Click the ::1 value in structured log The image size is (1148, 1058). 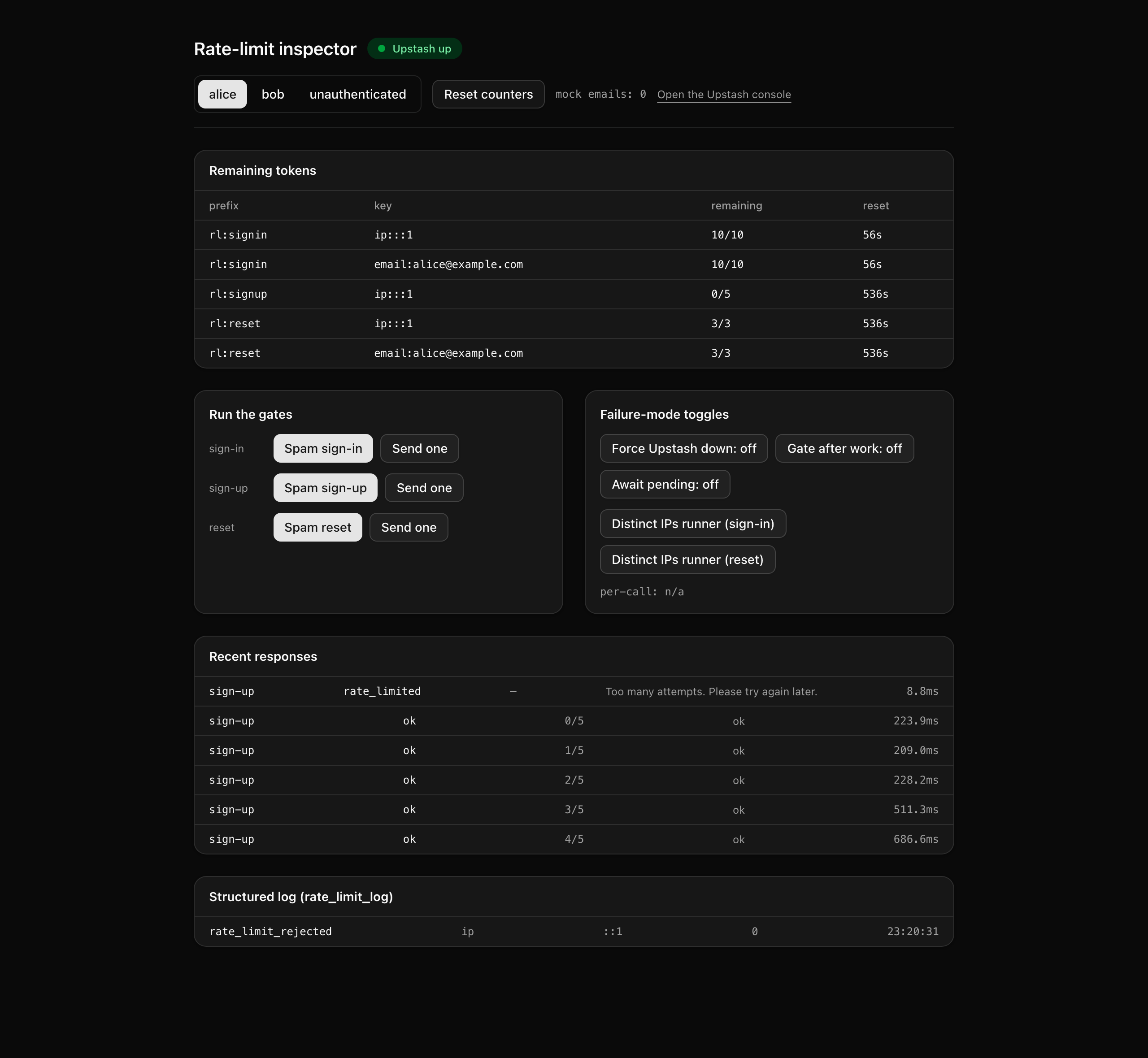coord(613,932)
